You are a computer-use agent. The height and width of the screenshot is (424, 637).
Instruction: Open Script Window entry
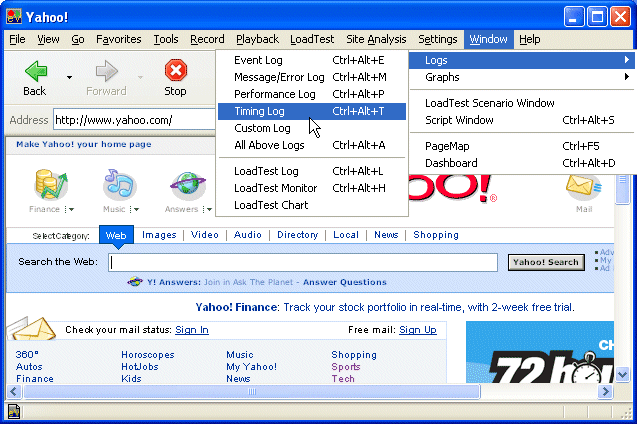tap(521, 120)
